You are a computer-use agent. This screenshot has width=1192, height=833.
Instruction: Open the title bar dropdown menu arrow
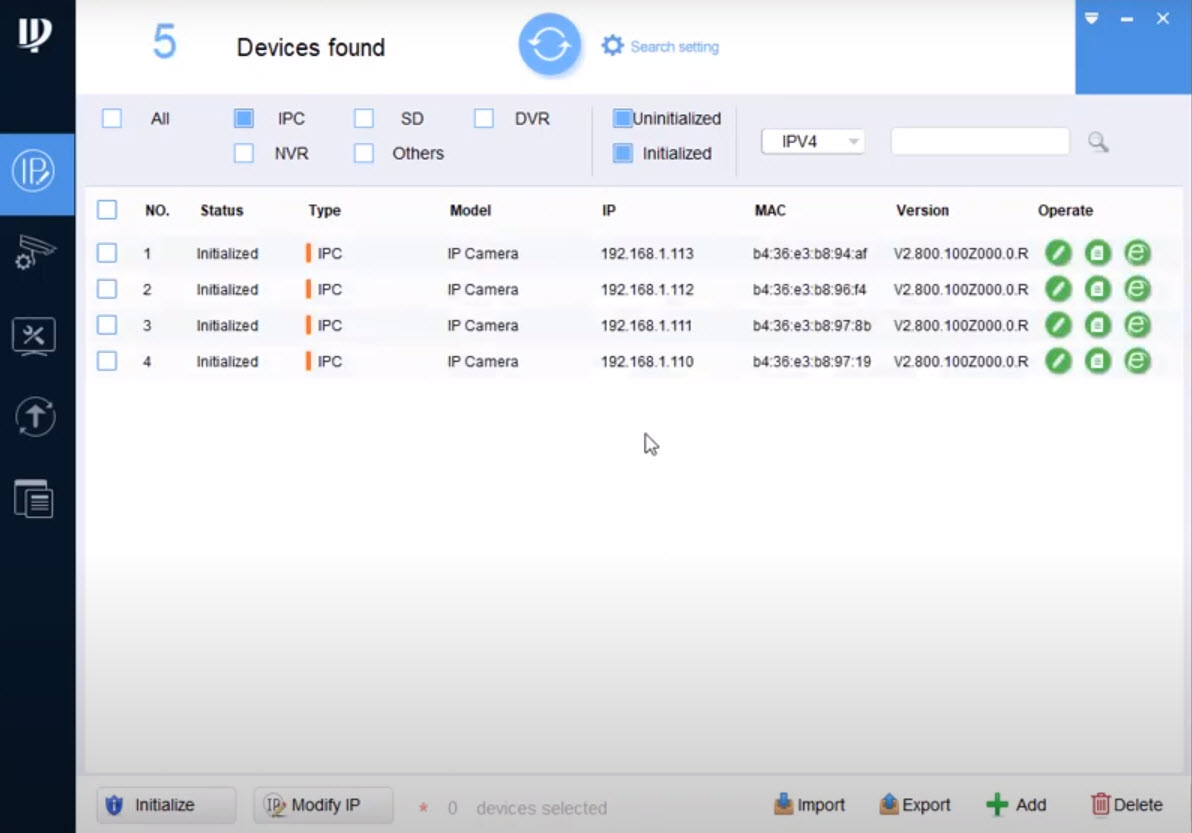point(1091,19)
